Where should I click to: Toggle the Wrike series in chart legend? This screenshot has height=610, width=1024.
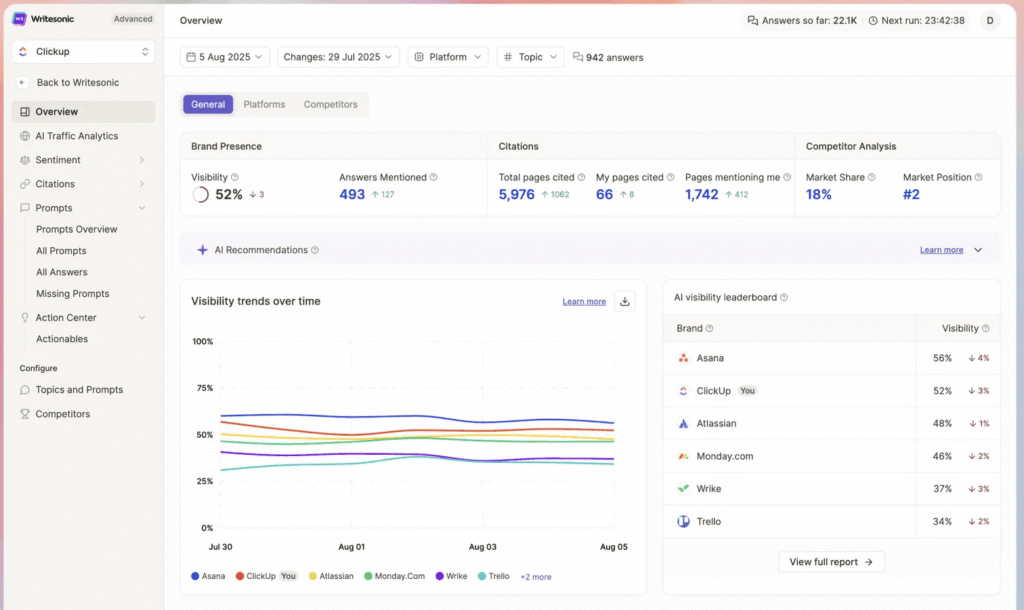(x=450, y=577)
